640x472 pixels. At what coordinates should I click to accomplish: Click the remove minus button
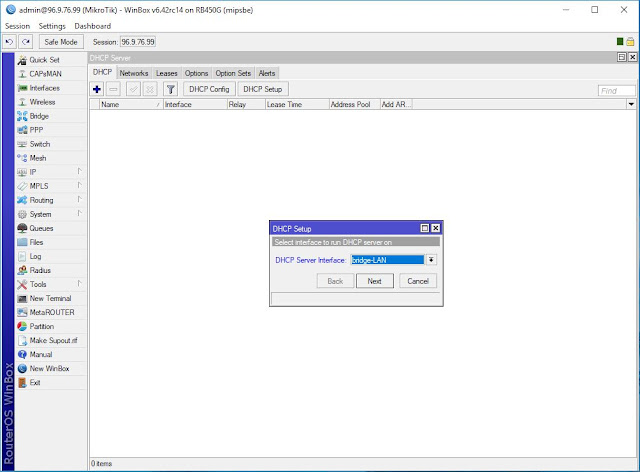(113, 89)
